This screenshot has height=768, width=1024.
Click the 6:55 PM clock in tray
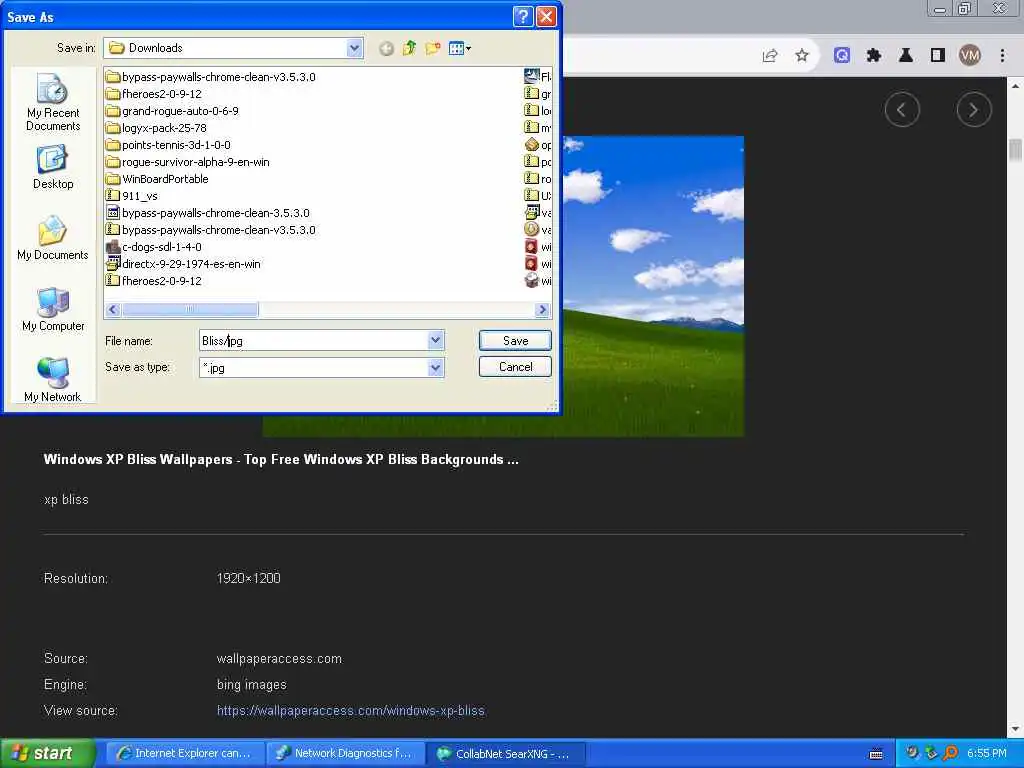click(x=987, y=754)
